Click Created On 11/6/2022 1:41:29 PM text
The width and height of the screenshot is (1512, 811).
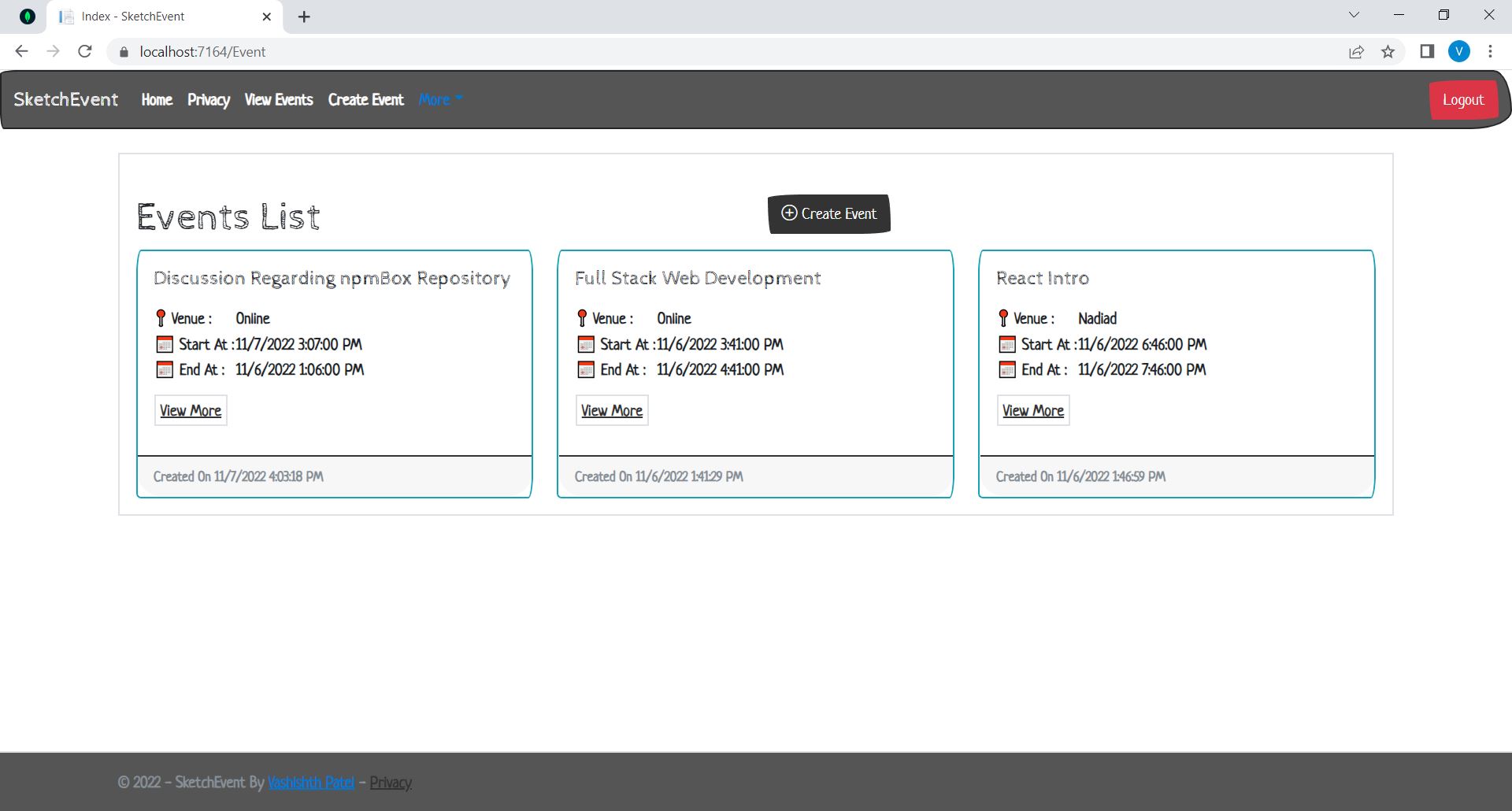tap(659, 476)
